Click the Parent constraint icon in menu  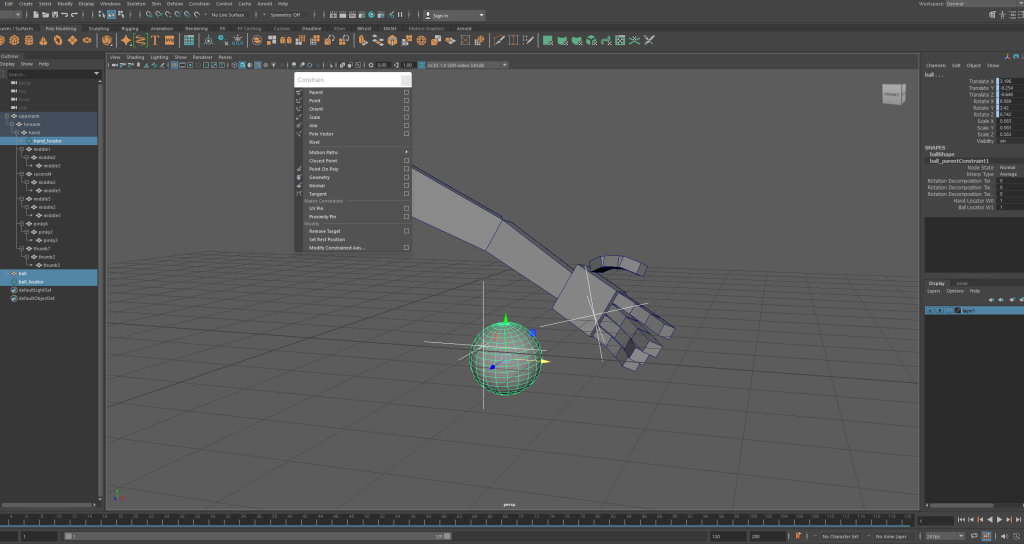[298, 93]
